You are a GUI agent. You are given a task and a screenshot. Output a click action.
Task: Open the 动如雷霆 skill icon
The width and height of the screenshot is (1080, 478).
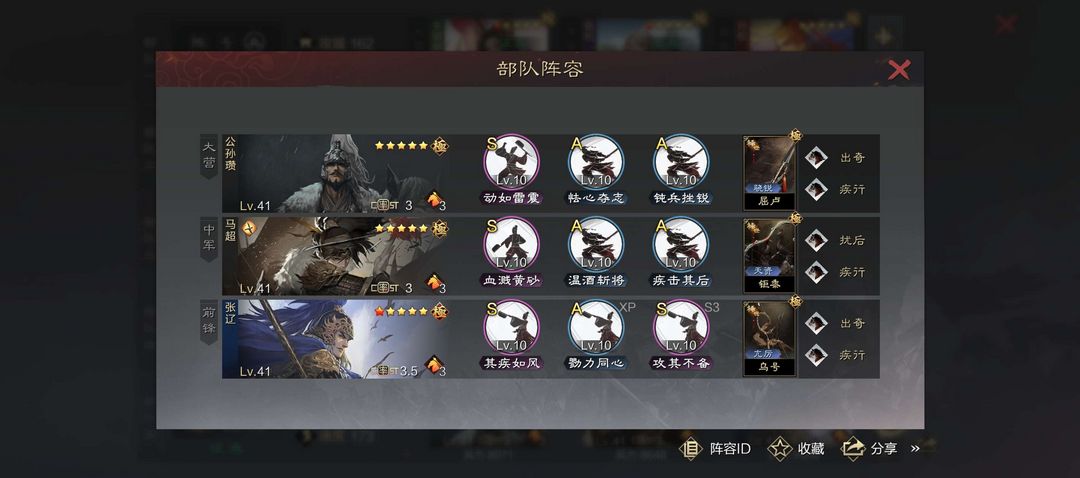tap(512, 163)
